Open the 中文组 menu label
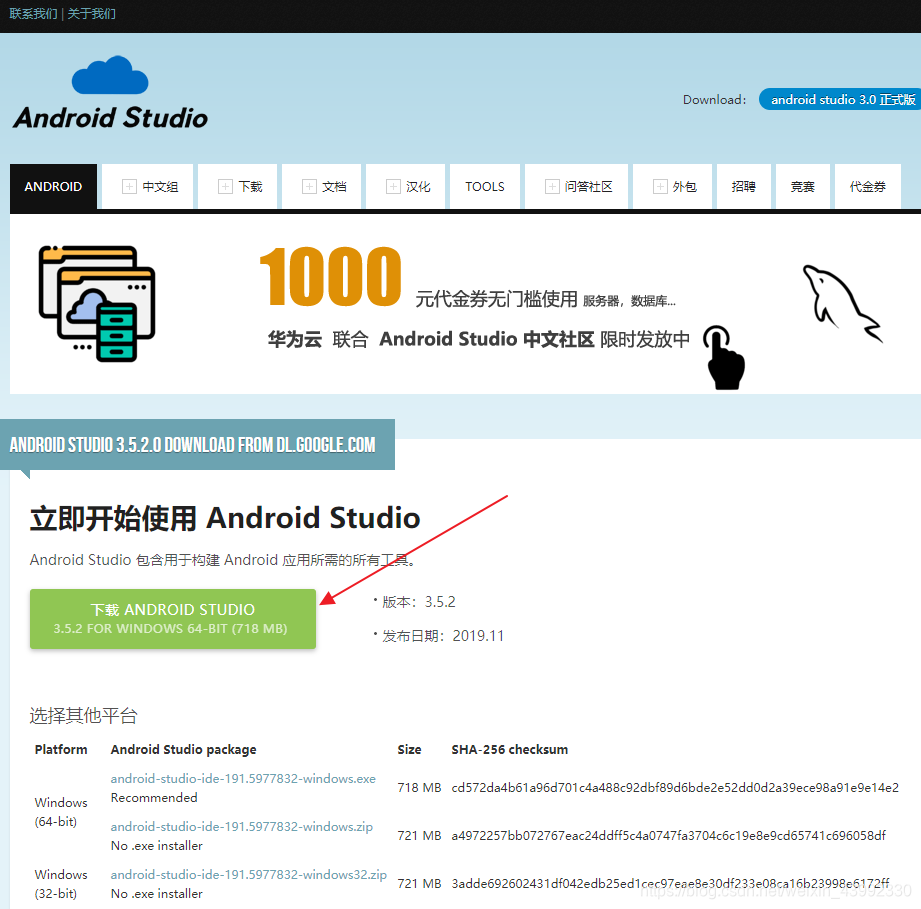921x909 pixels. point(160,187)
